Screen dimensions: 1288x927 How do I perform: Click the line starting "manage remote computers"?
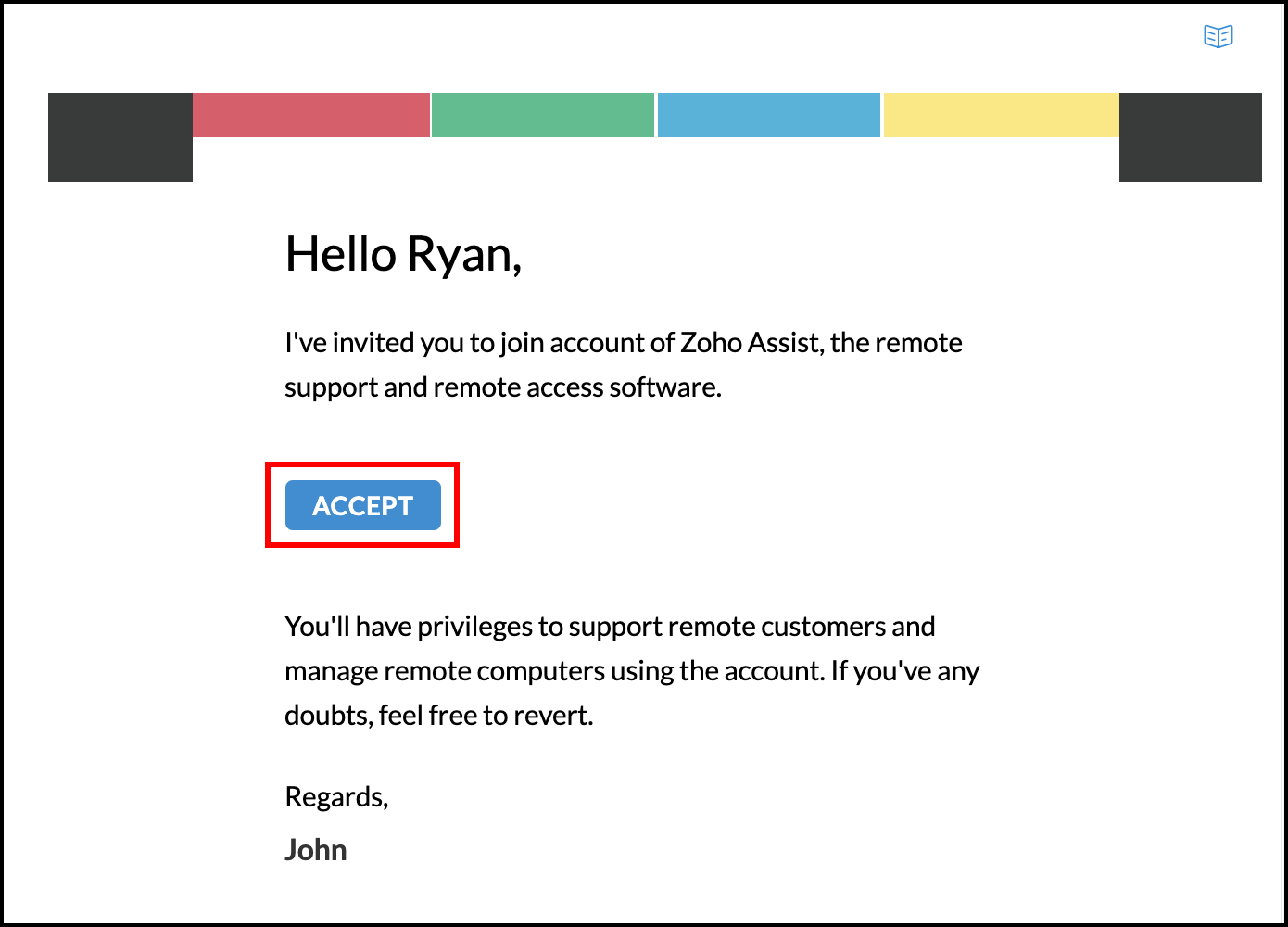[632, 671]
